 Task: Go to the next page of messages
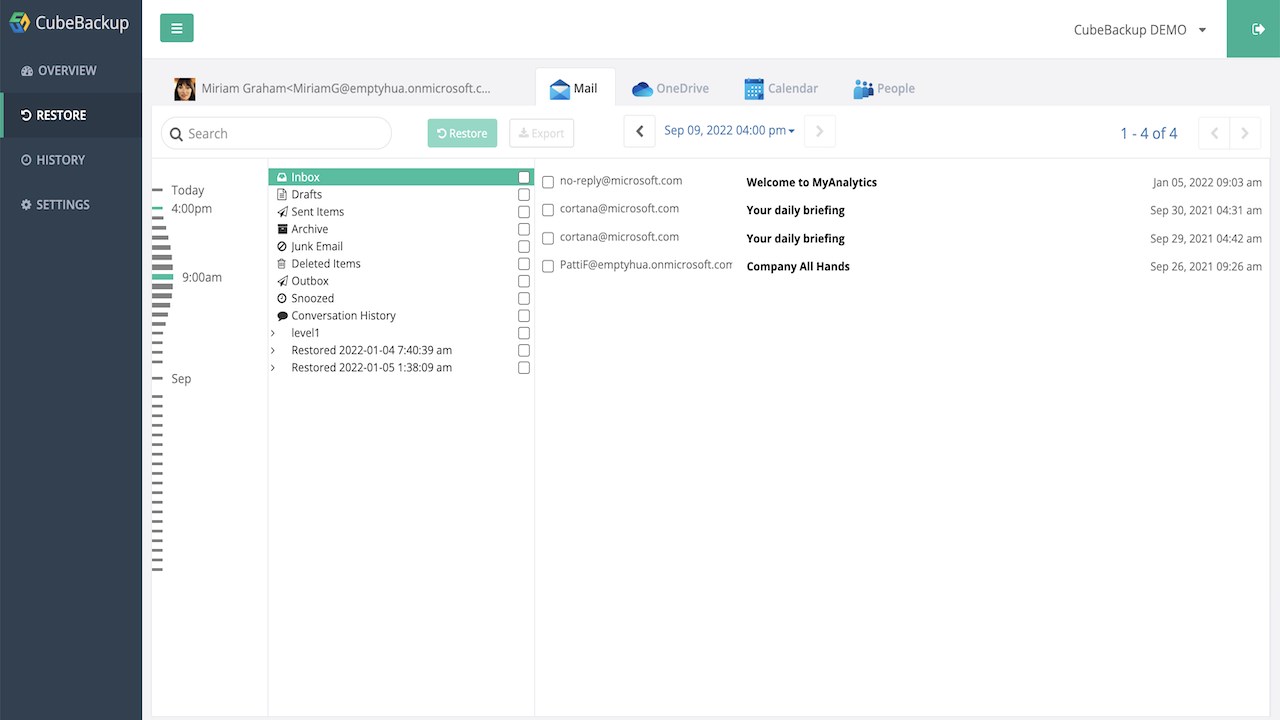(x=1245, y=133)
